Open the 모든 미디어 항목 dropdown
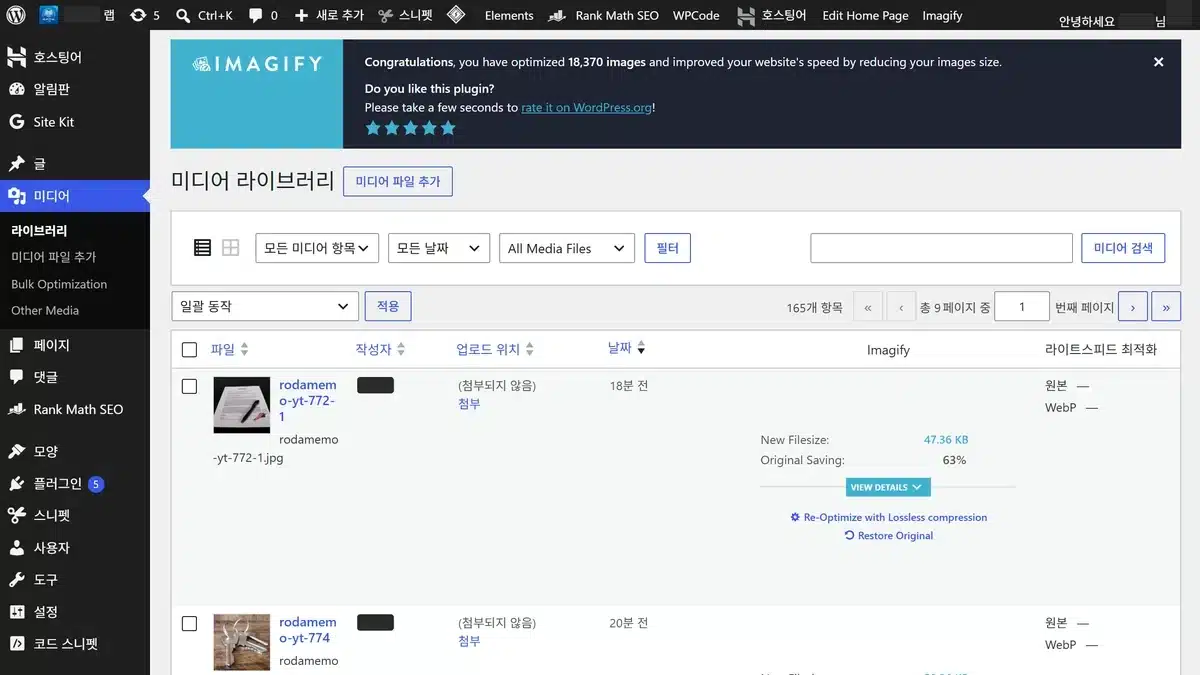Screen dimensions: 1200x675 click(317, 248)
